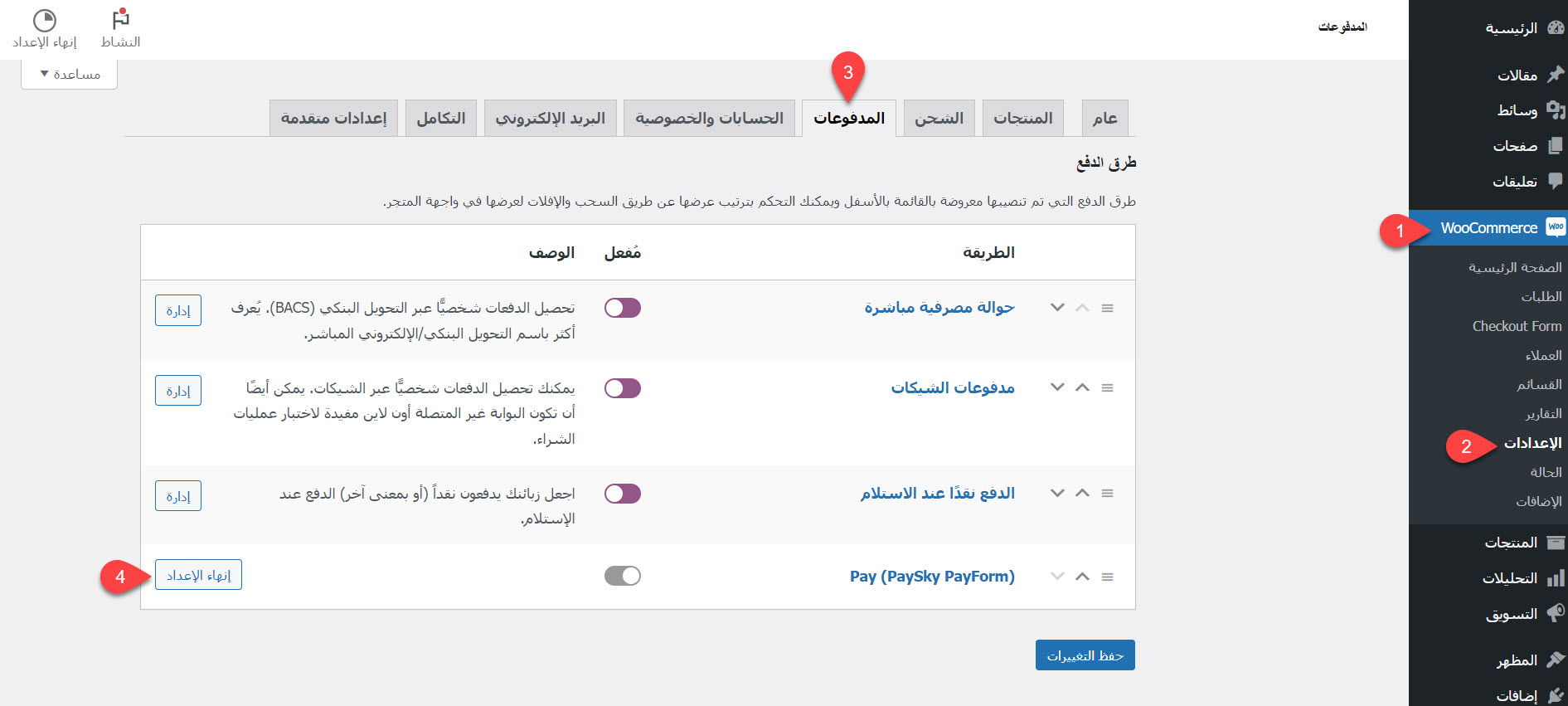Click the Dashboard gauge icon in sidebar

click(x=1556, y=28)
